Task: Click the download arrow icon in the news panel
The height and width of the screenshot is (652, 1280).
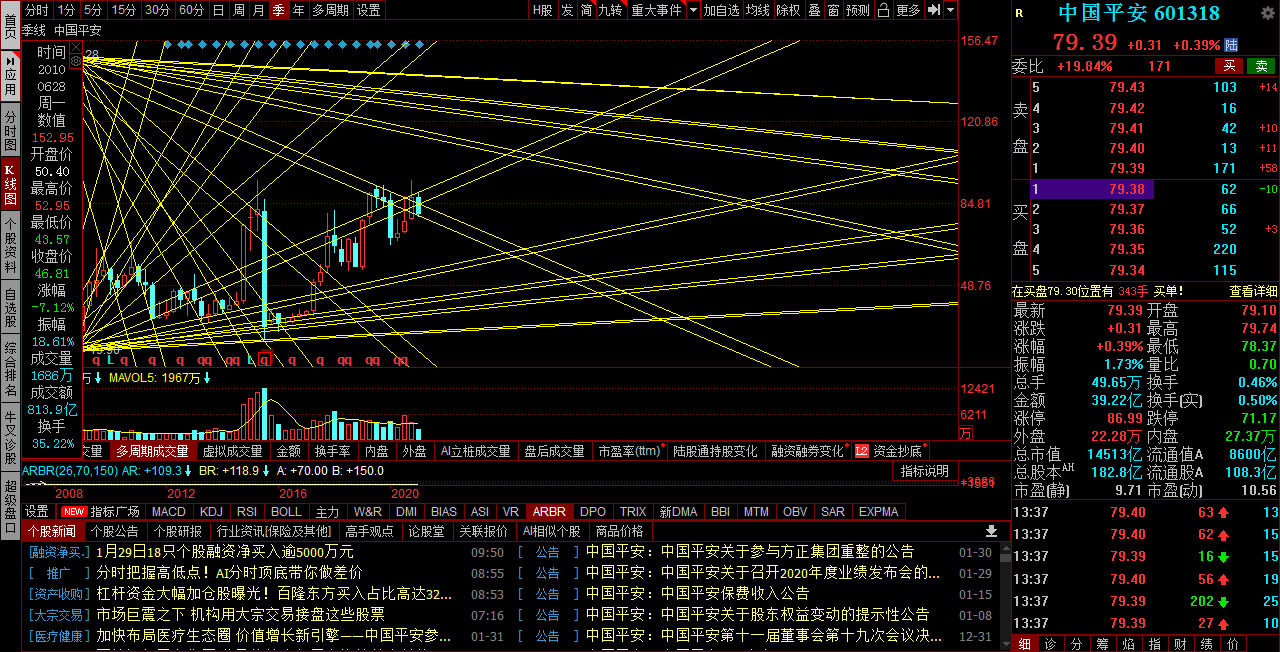Action: 991,531
